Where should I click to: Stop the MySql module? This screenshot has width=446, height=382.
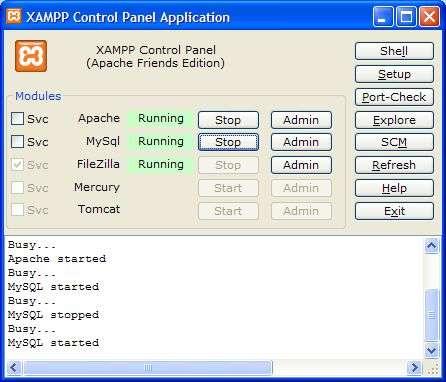[228, 142]
